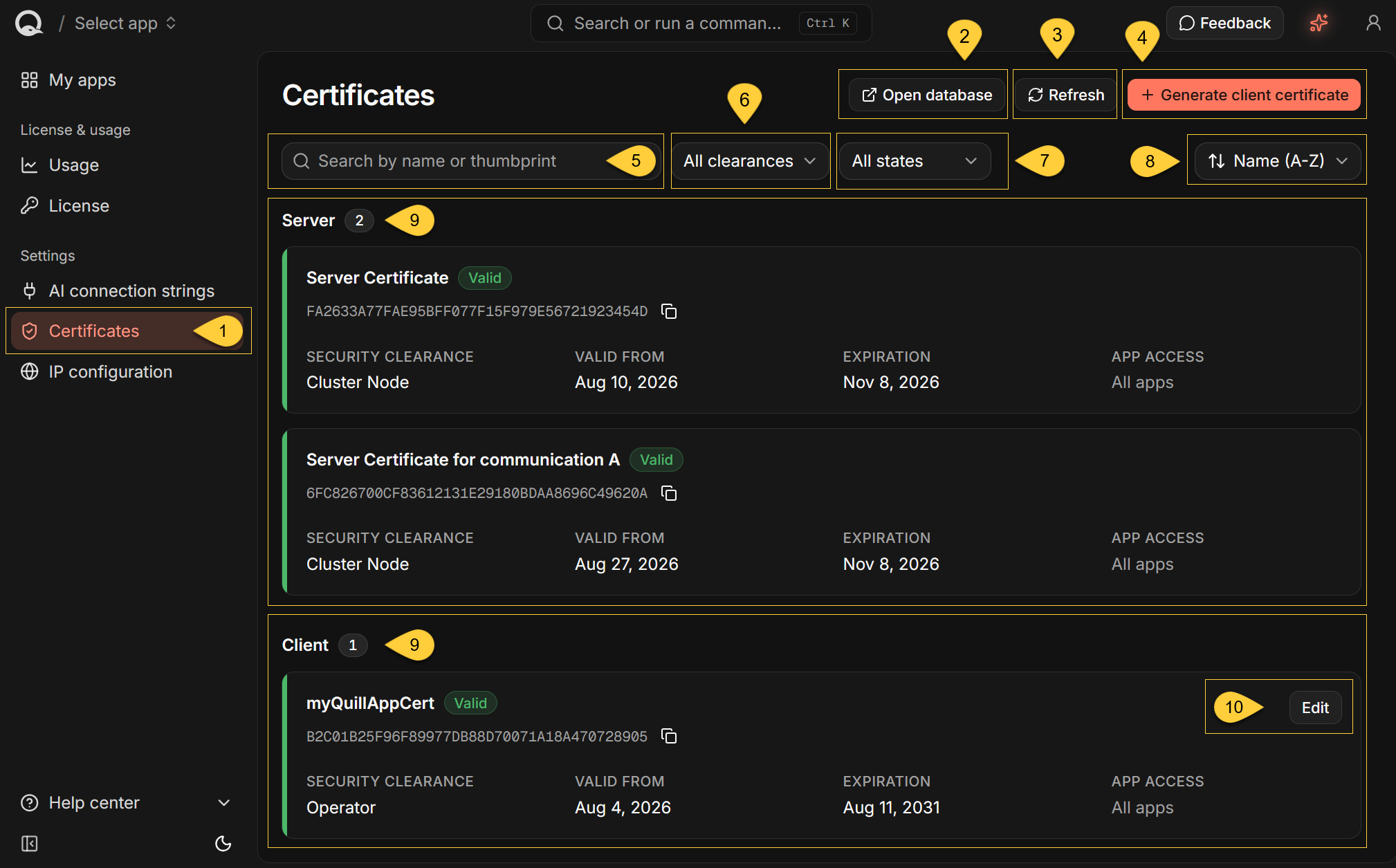The width and height of the screenshot is (1396, 868).
Task: Click the Certificates shield icon
Action: coord(29,331)
